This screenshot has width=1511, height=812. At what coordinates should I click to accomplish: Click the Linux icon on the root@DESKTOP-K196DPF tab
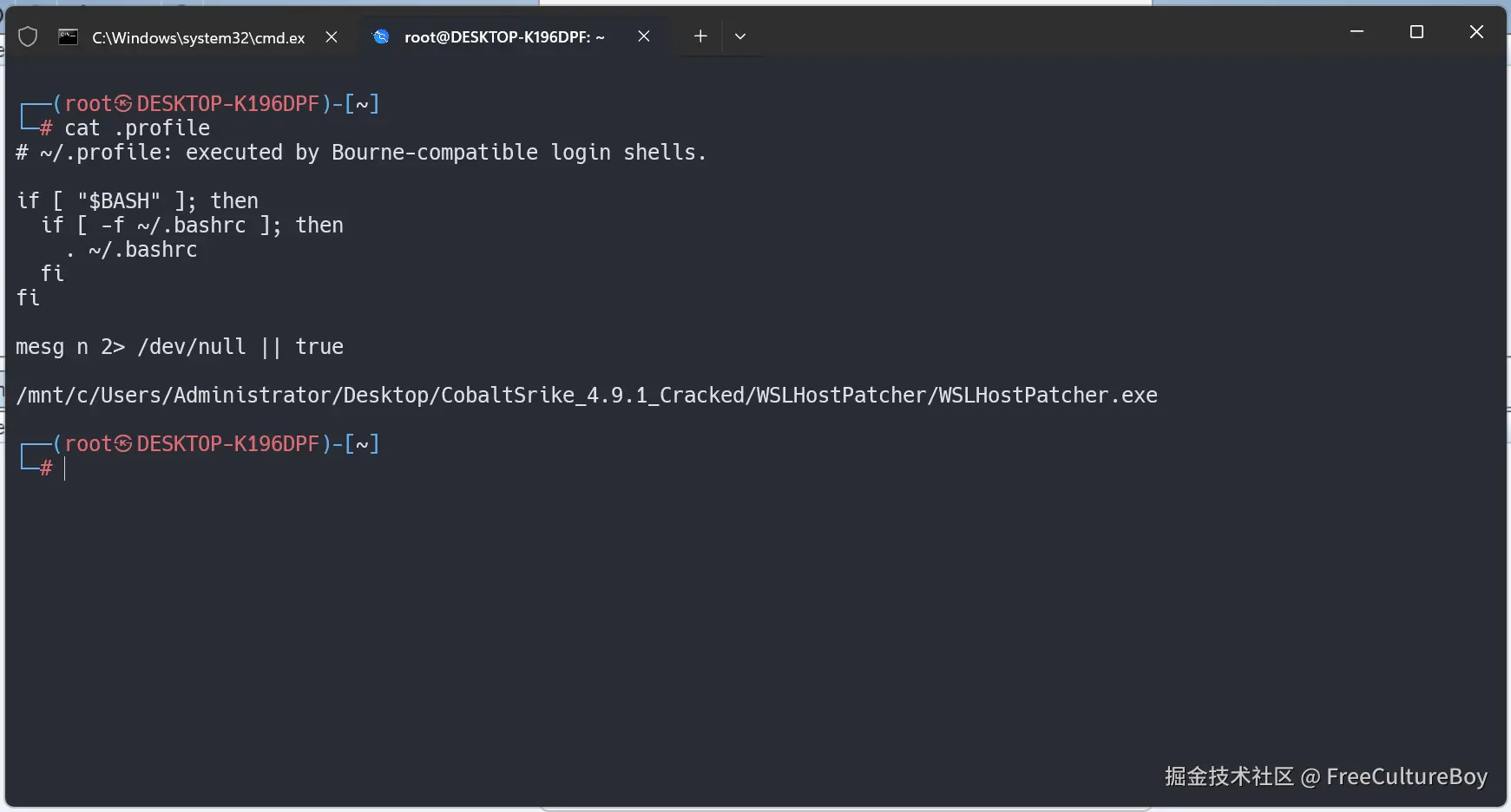point(381,36)
